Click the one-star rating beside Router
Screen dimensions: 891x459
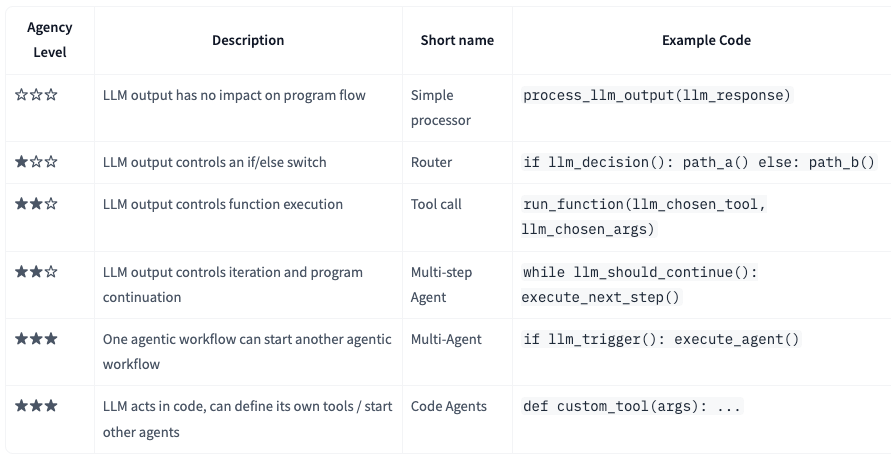(x=36, y=162)
